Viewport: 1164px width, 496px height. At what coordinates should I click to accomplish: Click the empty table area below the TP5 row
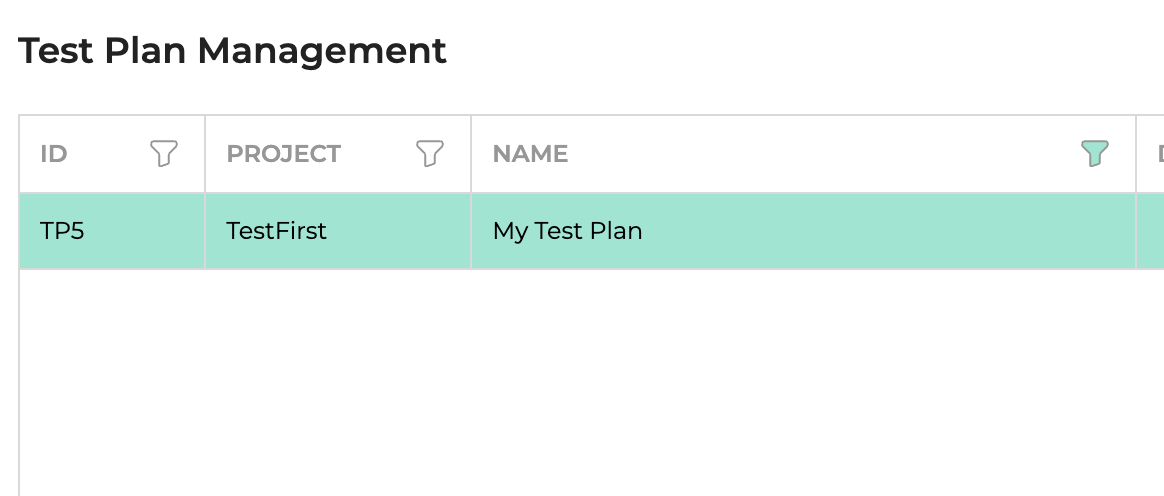click(592, 382)
